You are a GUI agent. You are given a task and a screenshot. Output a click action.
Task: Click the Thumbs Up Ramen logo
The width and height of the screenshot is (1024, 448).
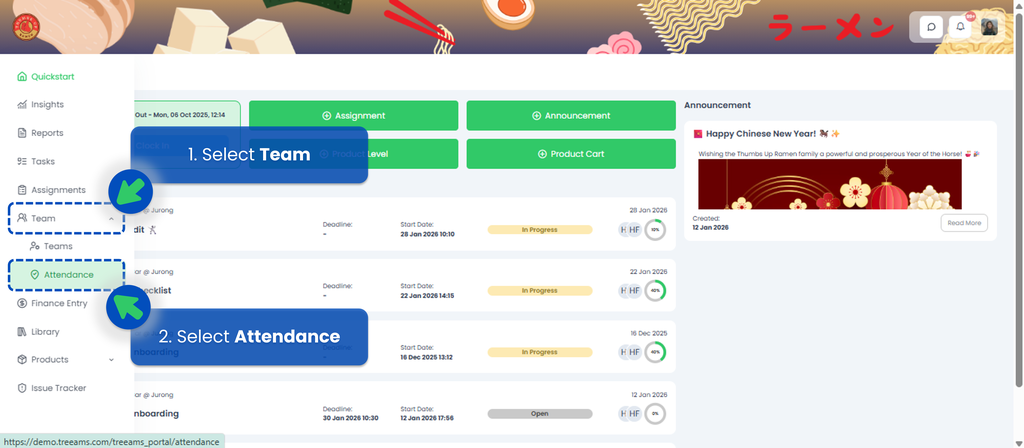24,28
